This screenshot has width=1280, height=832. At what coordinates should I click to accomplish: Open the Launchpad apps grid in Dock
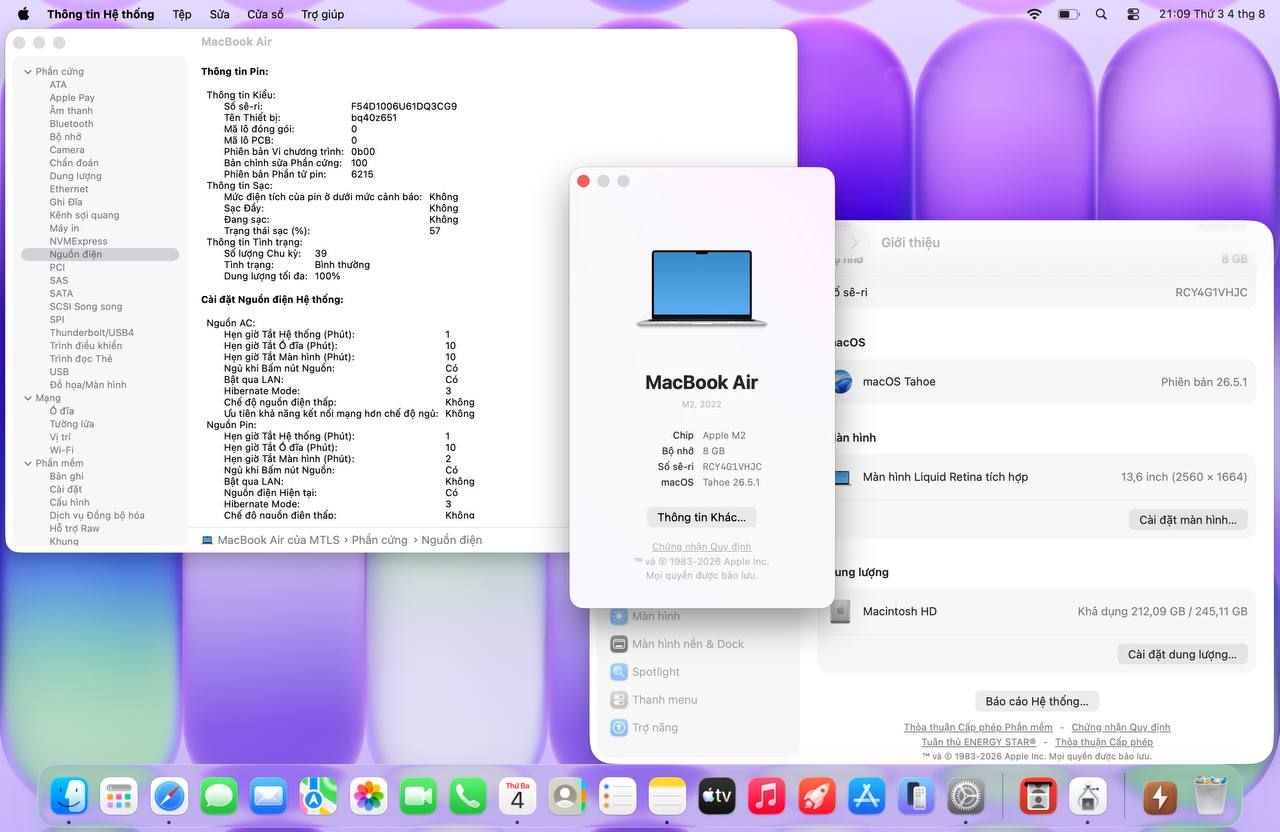[x=119, y=796]
